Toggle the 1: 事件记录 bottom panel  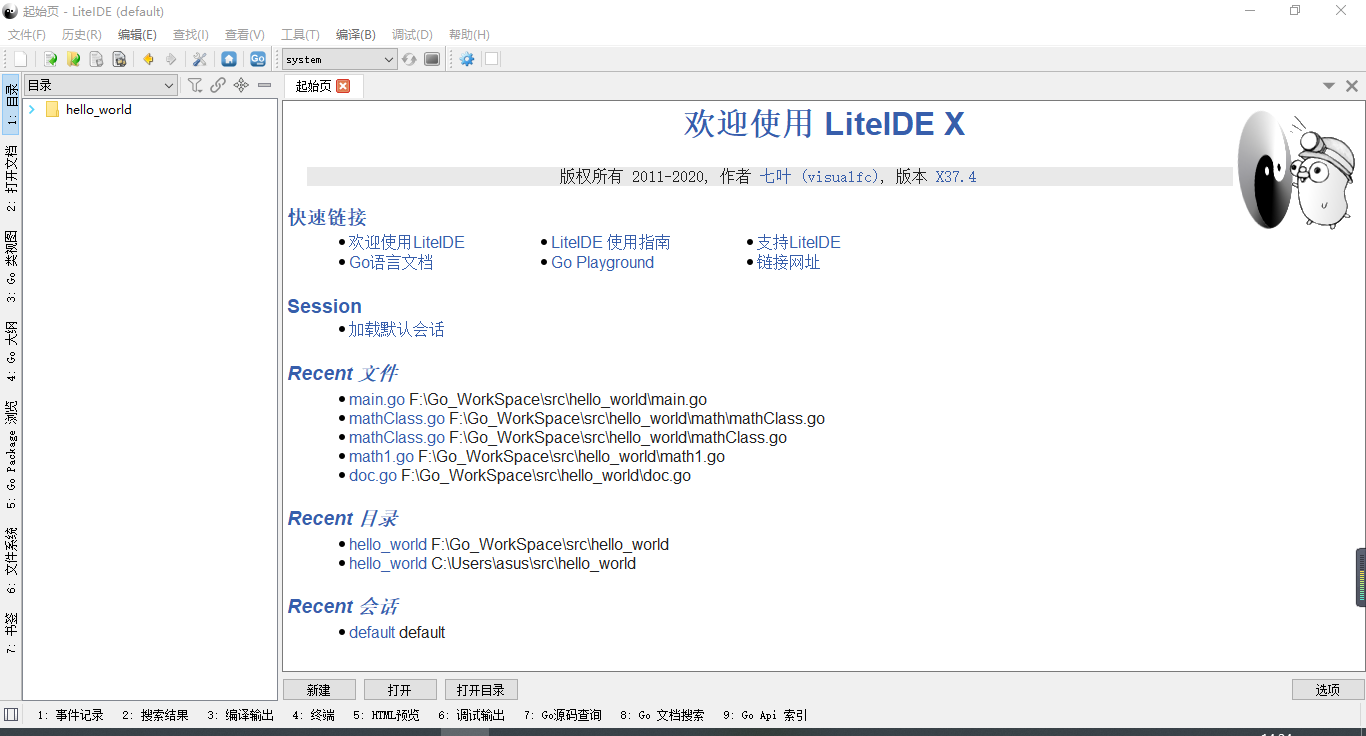click(x=70, y=715)
